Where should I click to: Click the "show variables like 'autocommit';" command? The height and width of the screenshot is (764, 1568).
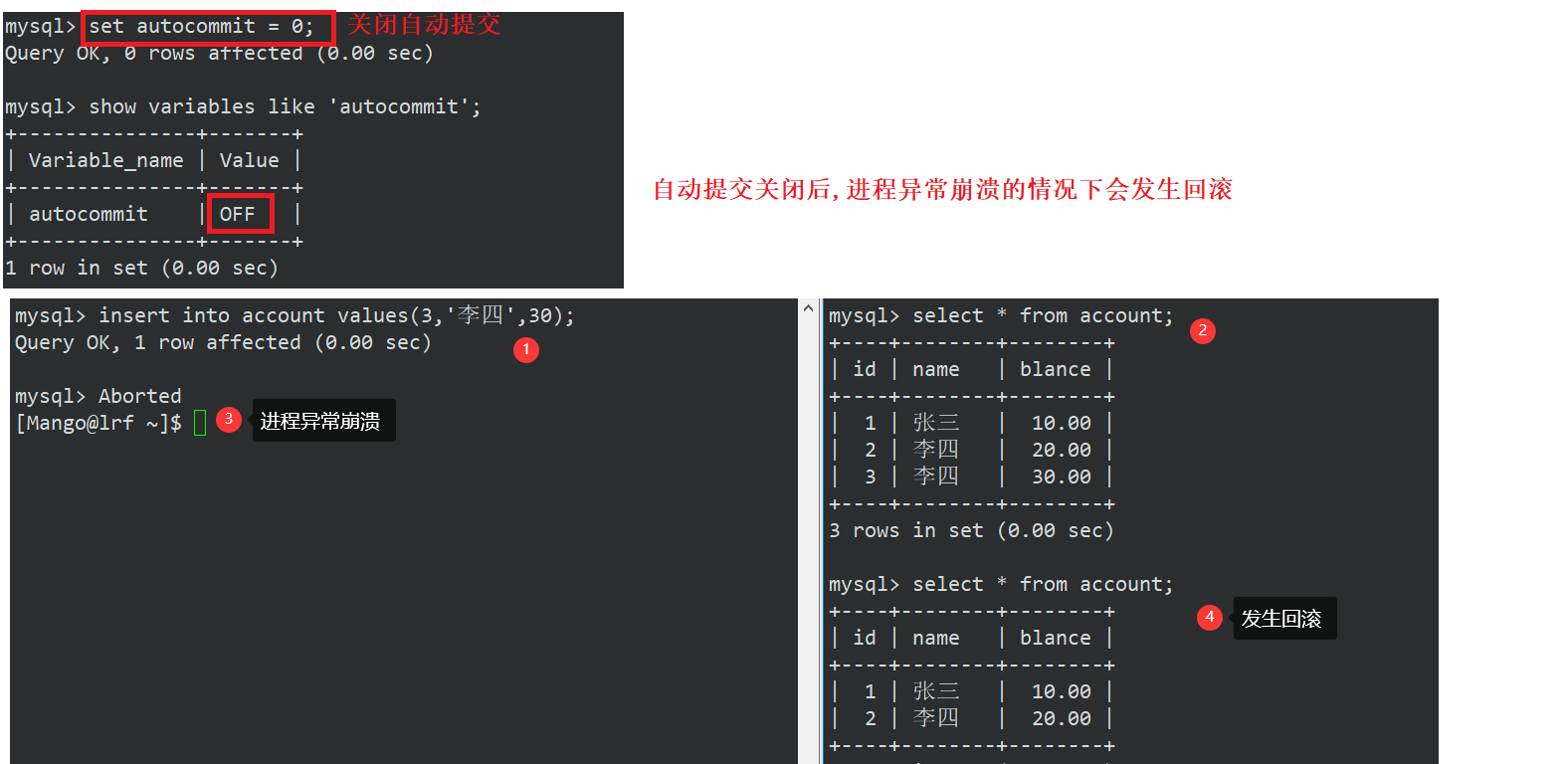click(x=285, y=107)
